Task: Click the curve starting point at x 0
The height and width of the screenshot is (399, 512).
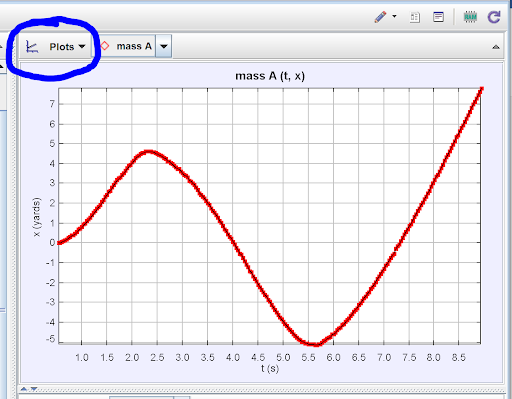Action: 60,243
